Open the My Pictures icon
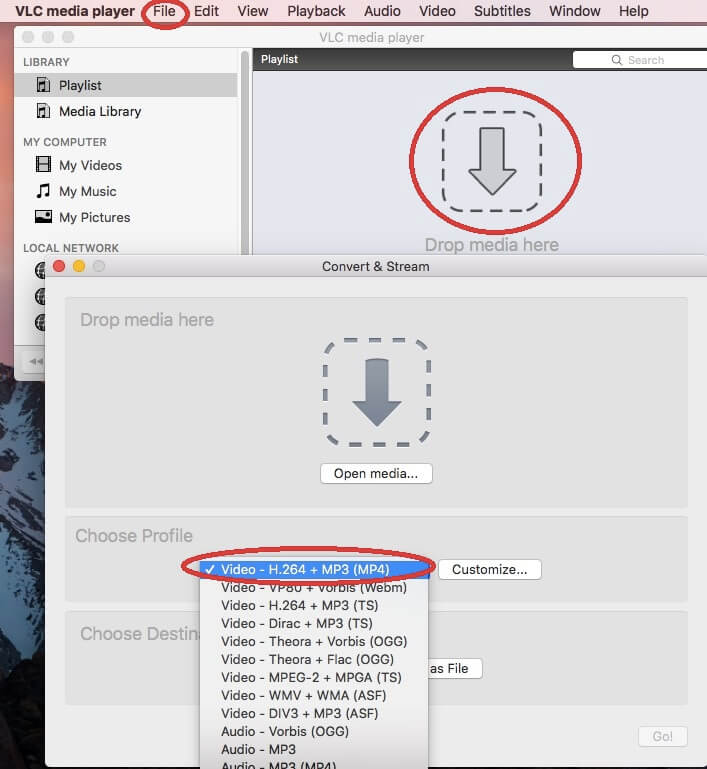The image size is (707, 769). (x=43, y=218)
